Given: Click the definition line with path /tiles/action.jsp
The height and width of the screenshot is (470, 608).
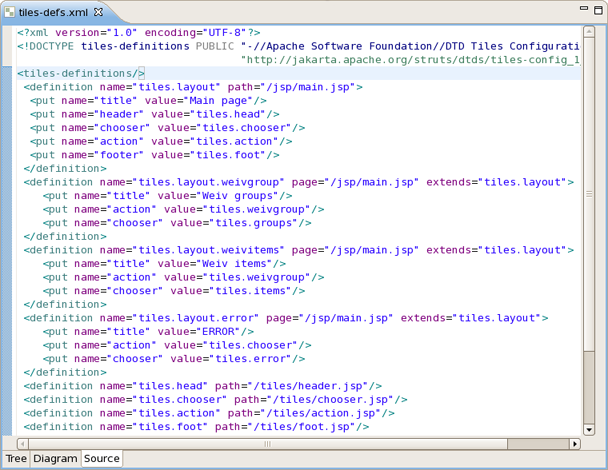Looking at the screenshot, I should (209, 413).
